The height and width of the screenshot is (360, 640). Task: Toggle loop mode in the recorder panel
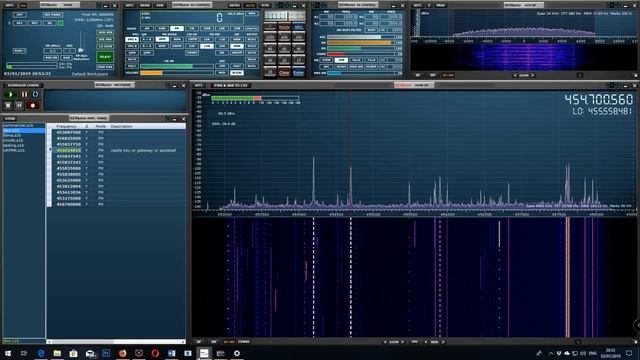click(x=36, y=94)
